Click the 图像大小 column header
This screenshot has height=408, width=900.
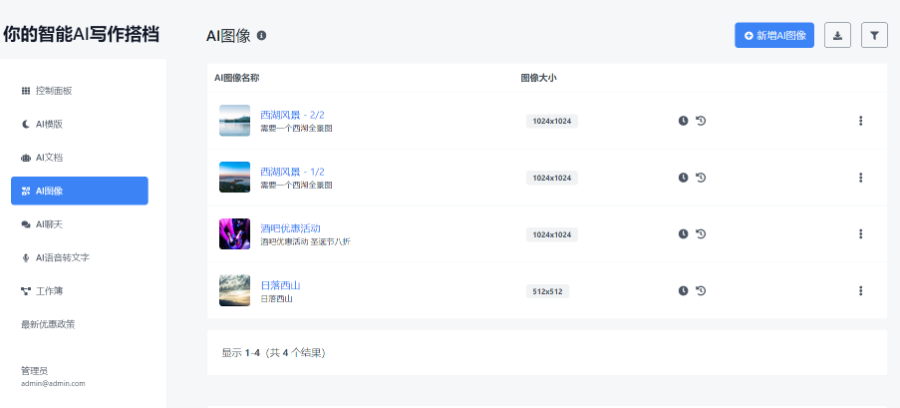point(538,78)
